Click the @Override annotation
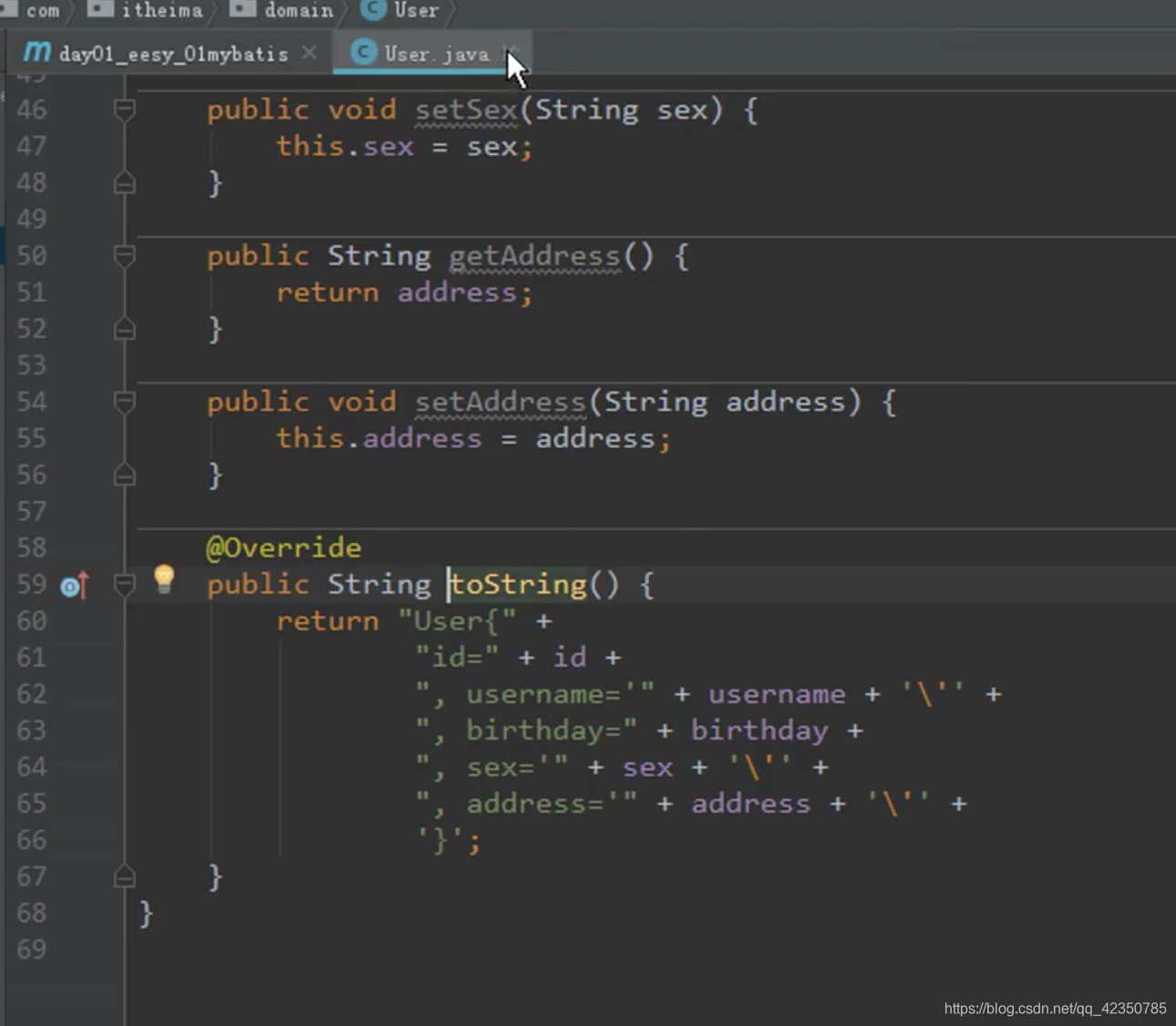The height and width of the screenshot is (1026, 1176). pos(284,548)
